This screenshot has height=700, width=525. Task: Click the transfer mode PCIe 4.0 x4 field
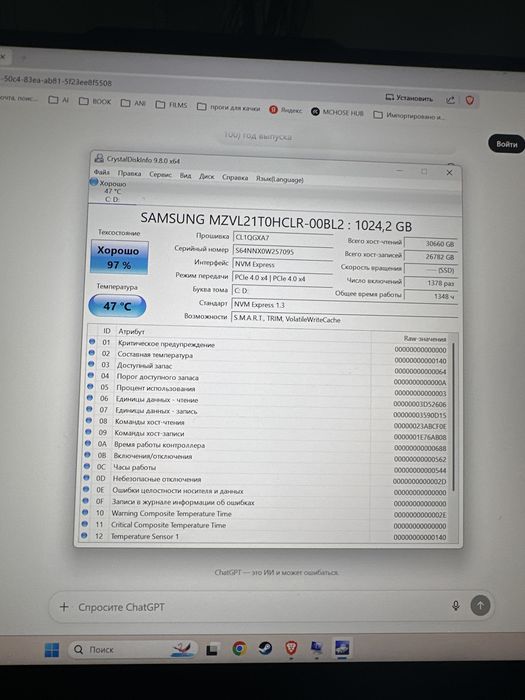click(x=283, y=278)
